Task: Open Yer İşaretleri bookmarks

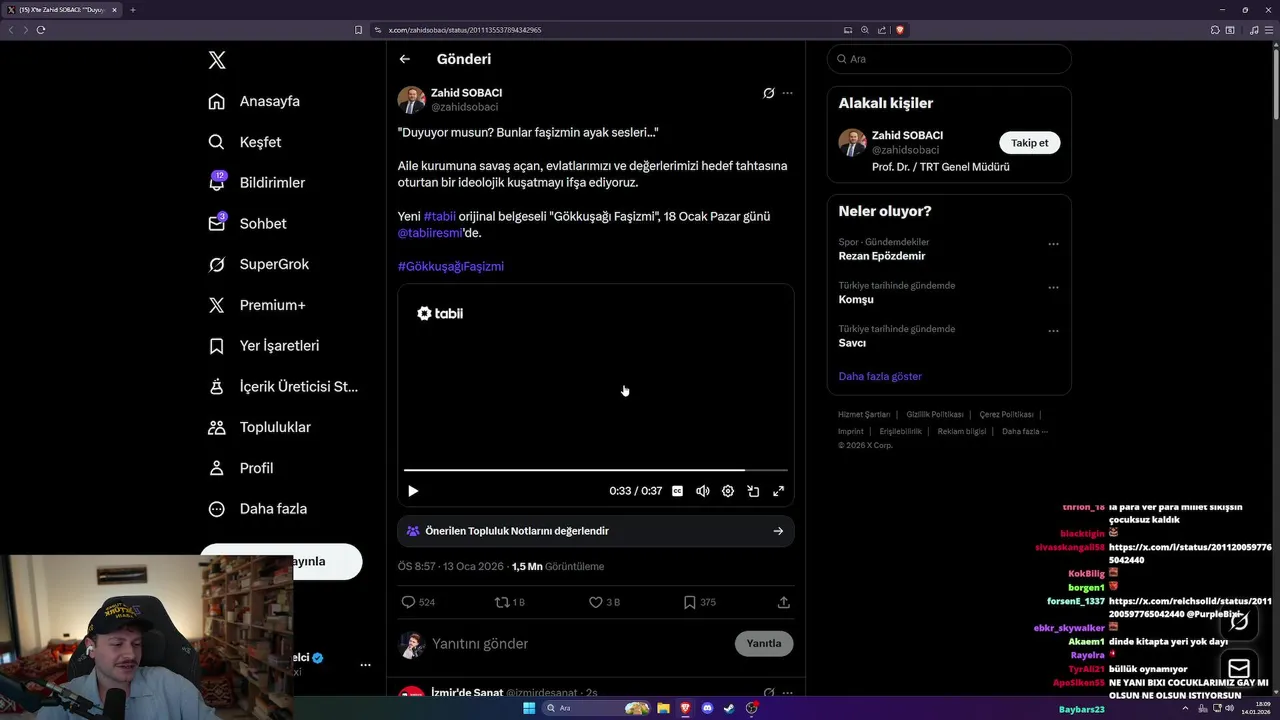Action: pos(263,346)
